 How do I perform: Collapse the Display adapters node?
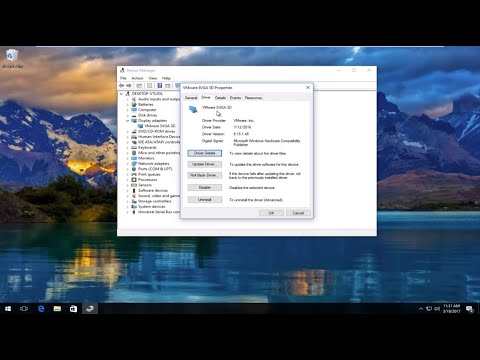[x=127, y=120]
